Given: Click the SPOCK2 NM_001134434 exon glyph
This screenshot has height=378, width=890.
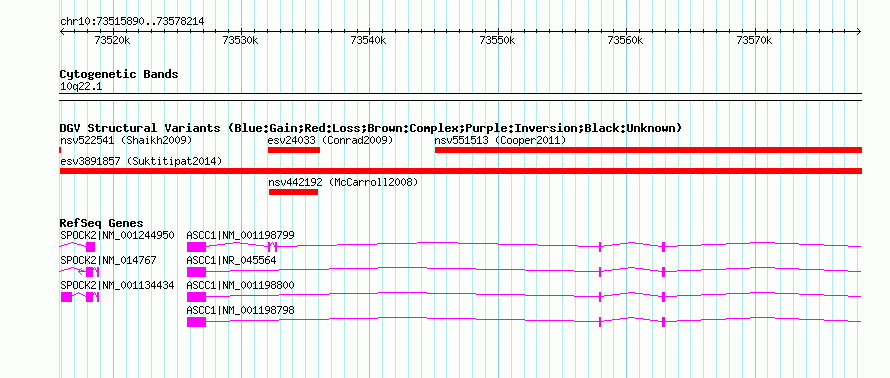Looking at the screenshot, I should tap(66, 297).
